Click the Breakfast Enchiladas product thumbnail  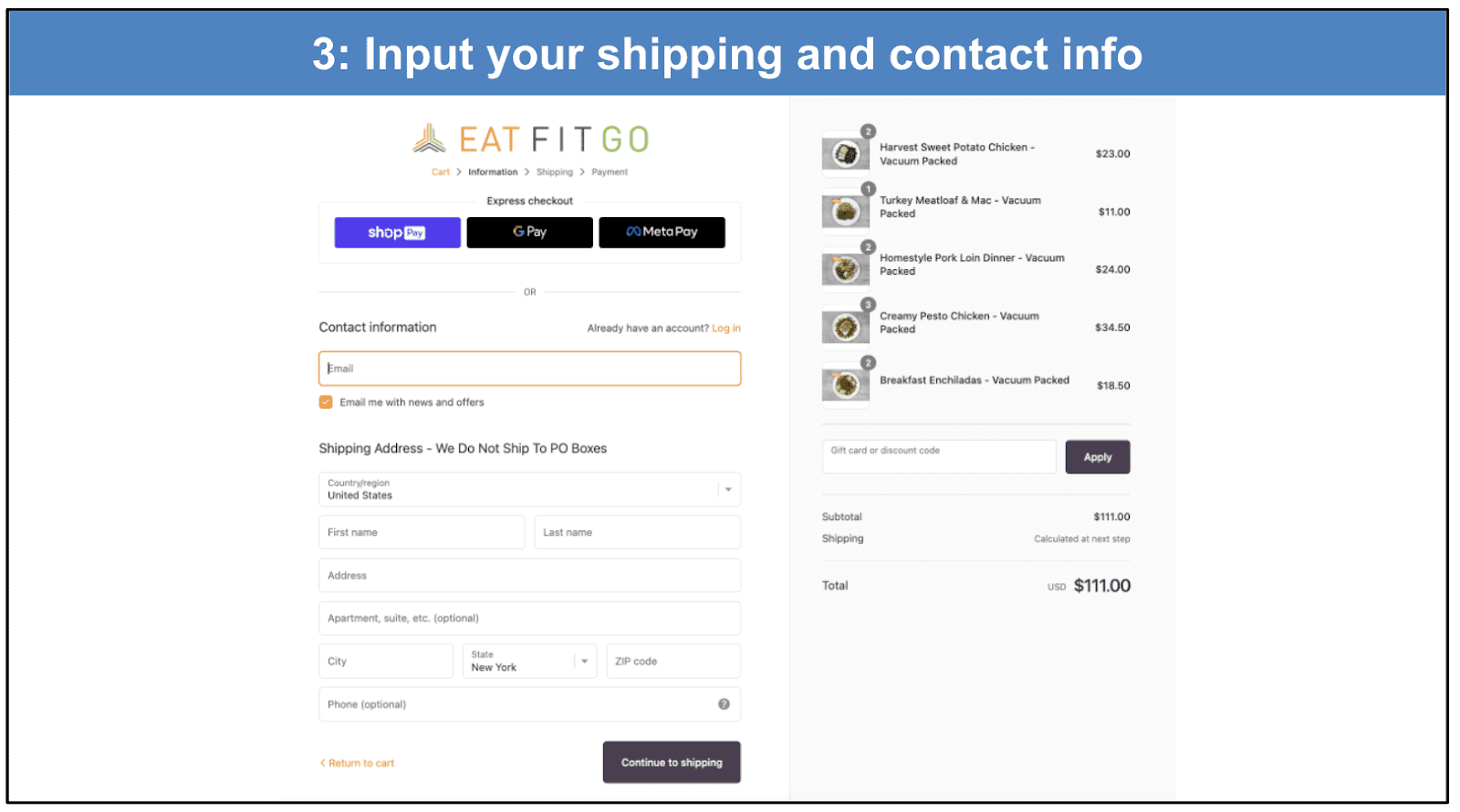click(x=844, y=383)
